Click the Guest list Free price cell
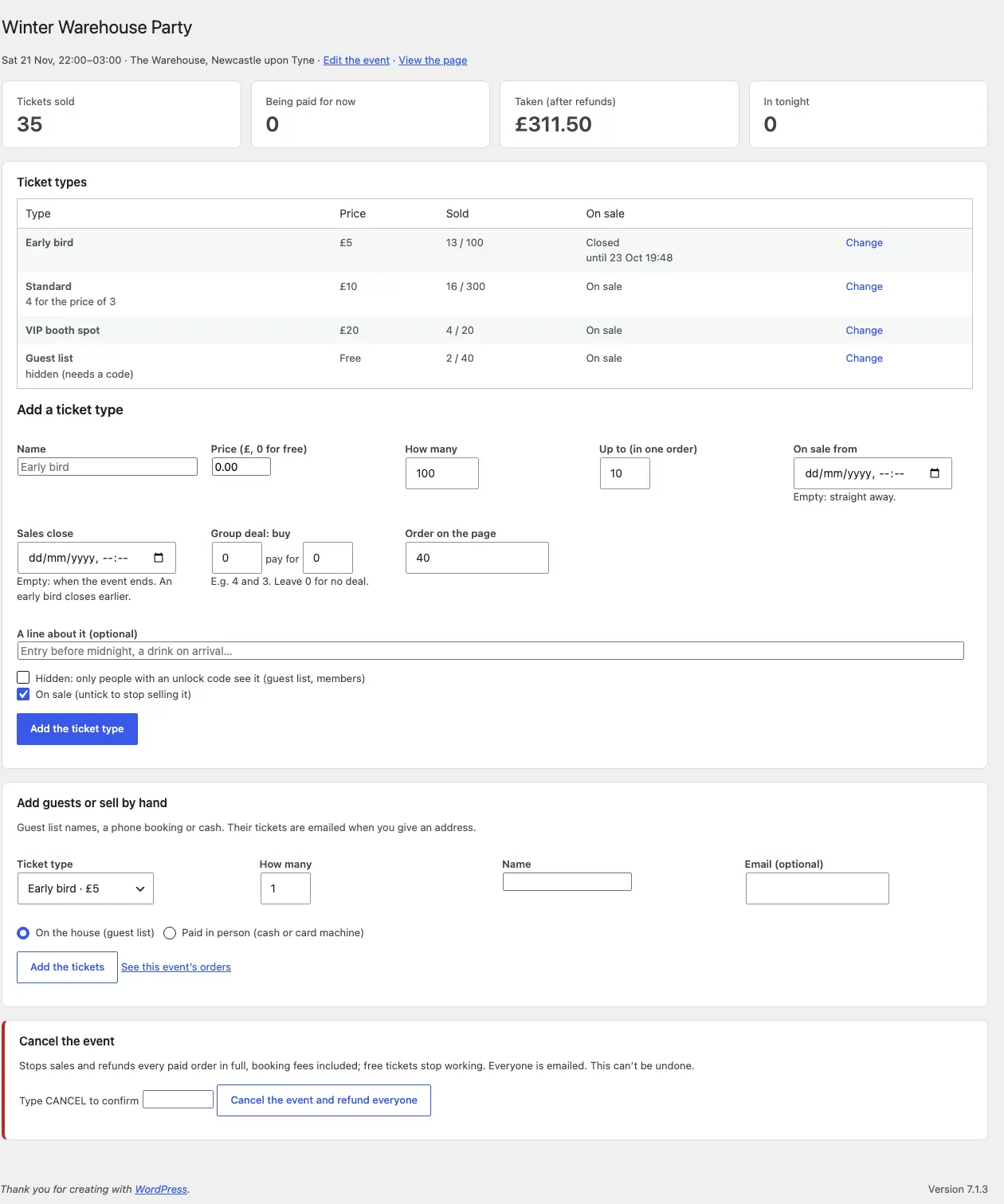The image size is (1004, 1204). (350, 358)
